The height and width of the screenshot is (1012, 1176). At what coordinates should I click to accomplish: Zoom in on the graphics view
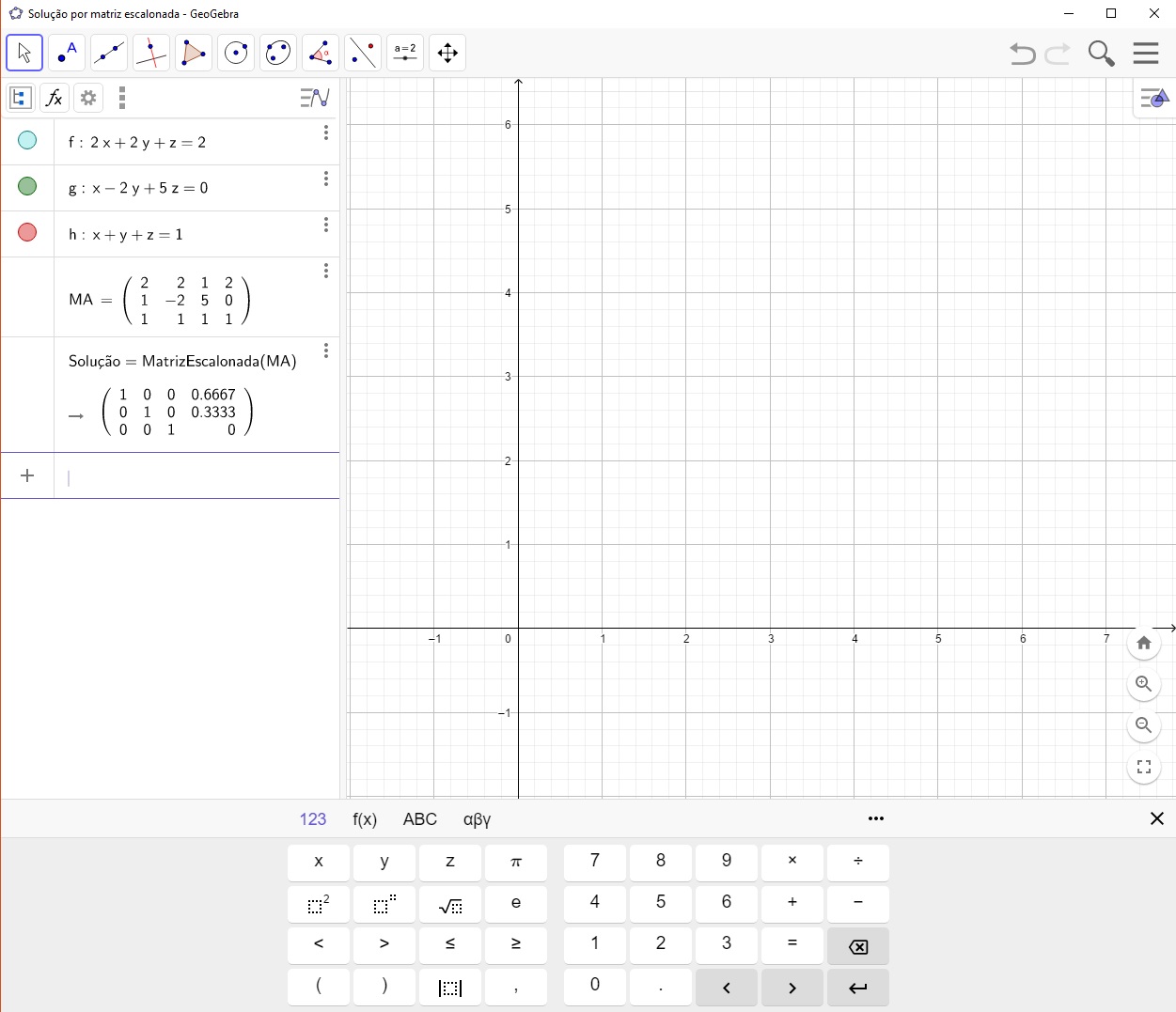1143,684
